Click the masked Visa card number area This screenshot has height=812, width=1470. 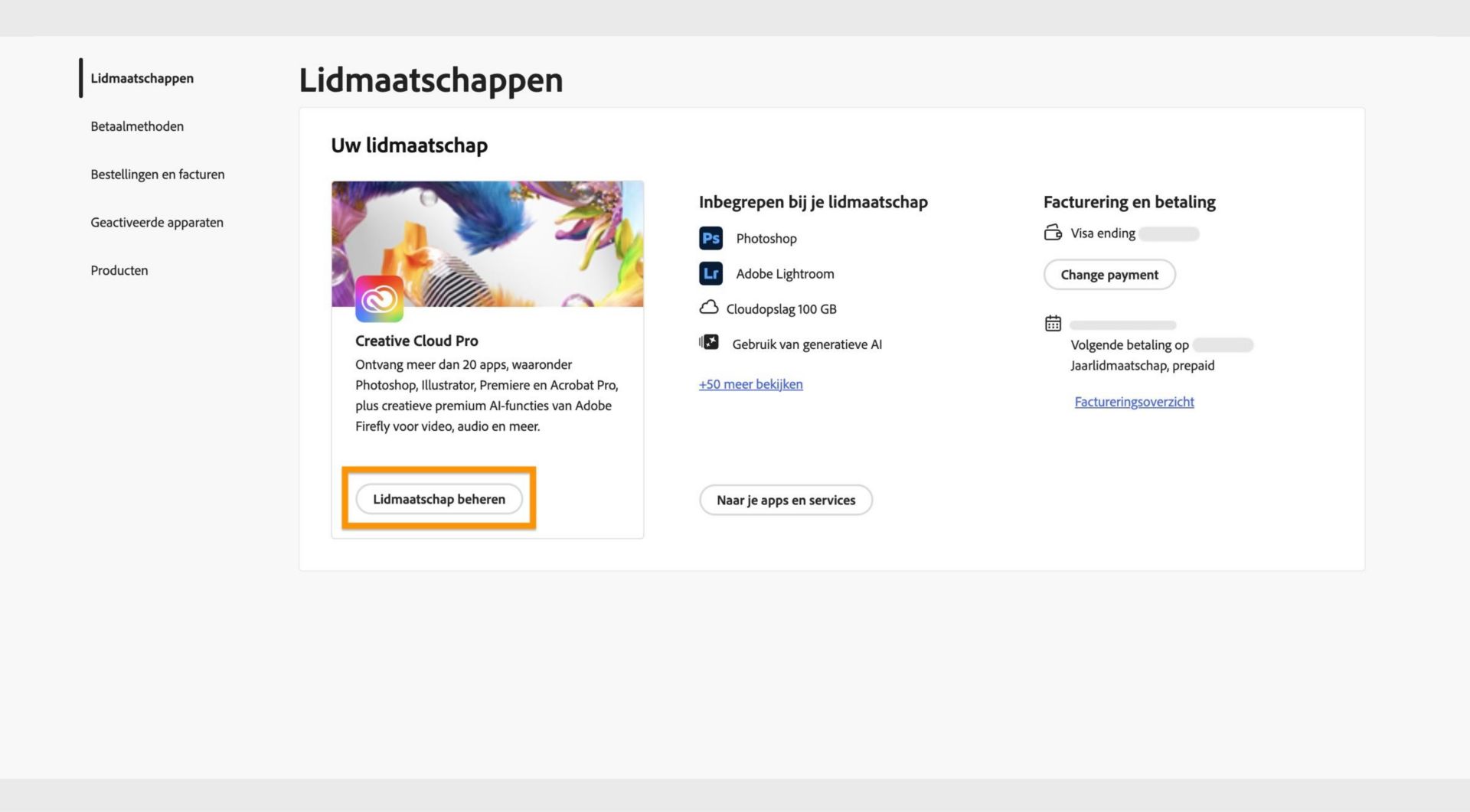[x=1170, y=233]
